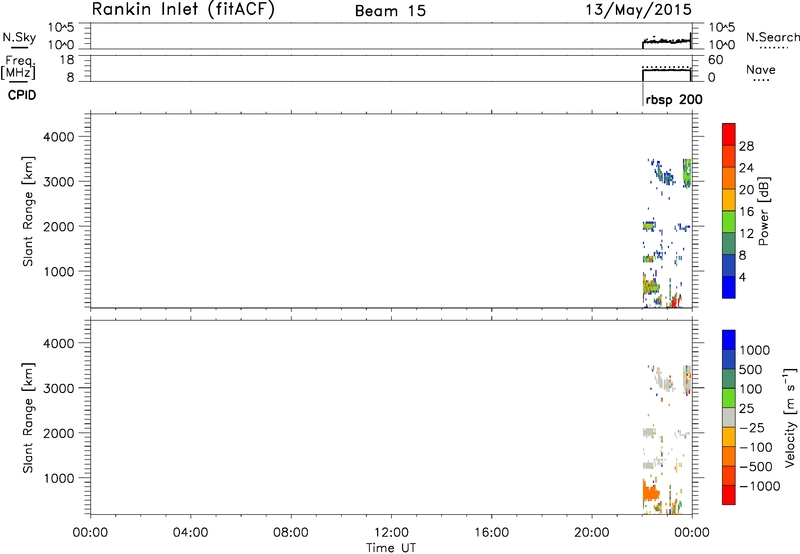
Task: Click the "Rankin Inlet (fitACF)" plot title
Action: [x=183, y=10]
